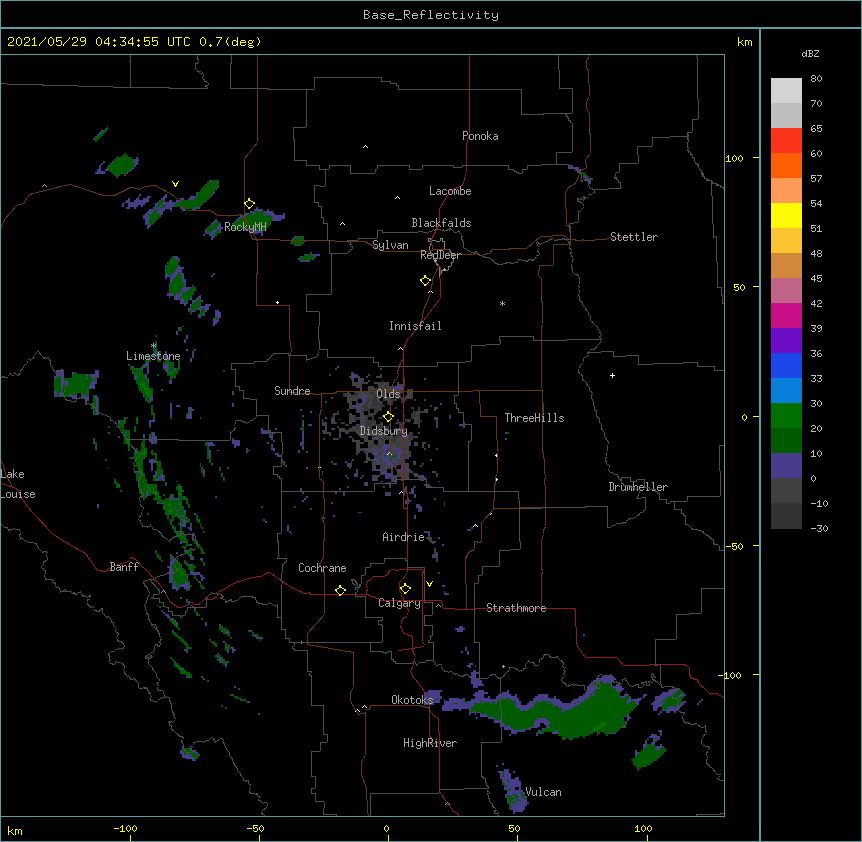Viewport: 862px width, 842px height.
Task: Select the bright yellow 51–54 dBZ swatch
Action: [x=786, y=215]
